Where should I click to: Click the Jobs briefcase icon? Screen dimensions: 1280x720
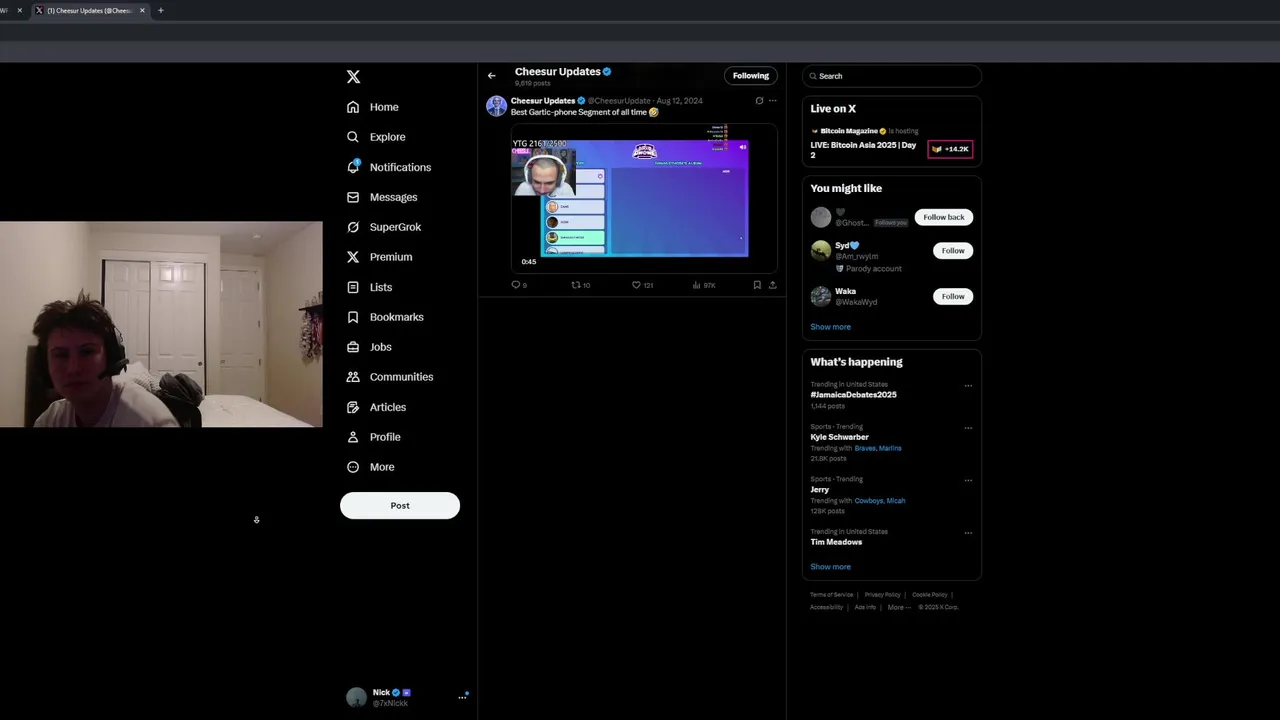(x=353, y=347)
